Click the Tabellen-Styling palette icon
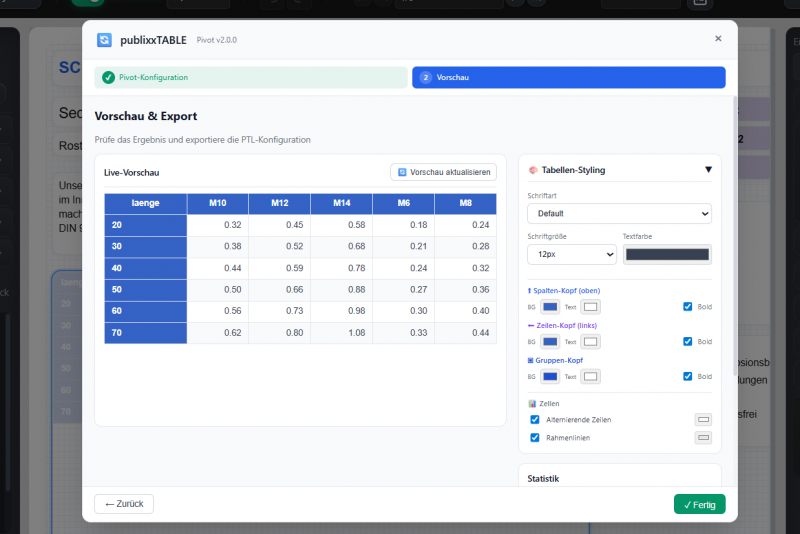 (x=533, y=170)
